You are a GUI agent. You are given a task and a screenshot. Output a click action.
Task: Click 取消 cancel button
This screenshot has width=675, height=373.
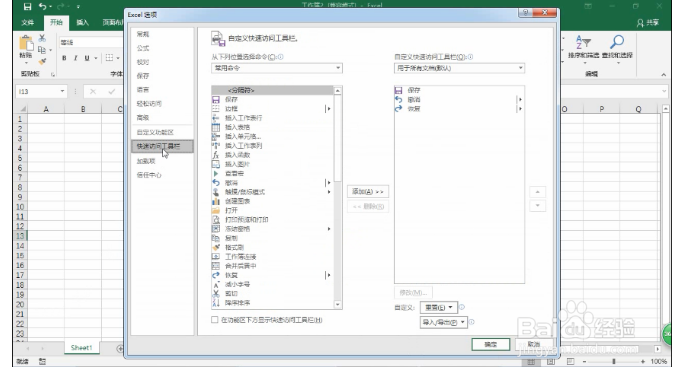[x=534, y=344]
